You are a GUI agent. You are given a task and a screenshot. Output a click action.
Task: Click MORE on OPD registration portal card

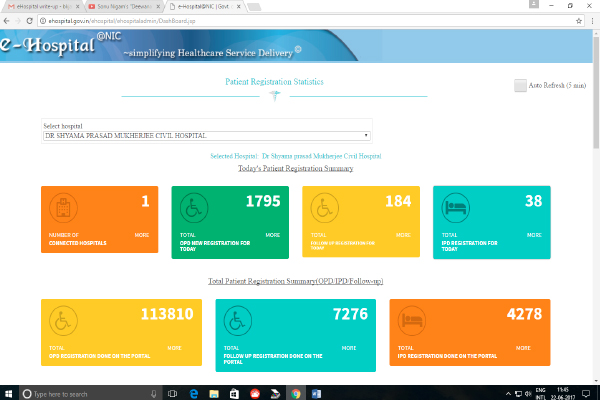coord(174,348)
